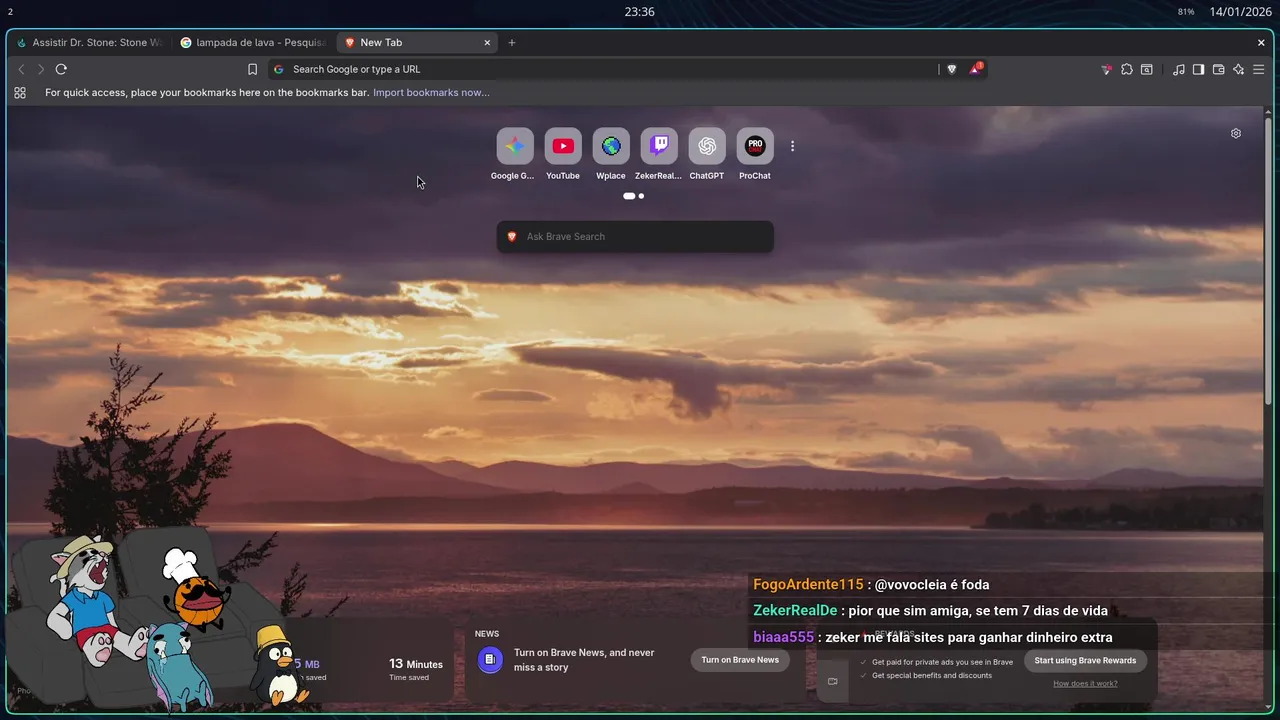Click How does it work link
The height and width of the screenshot is (720, 1280).
1085,684
